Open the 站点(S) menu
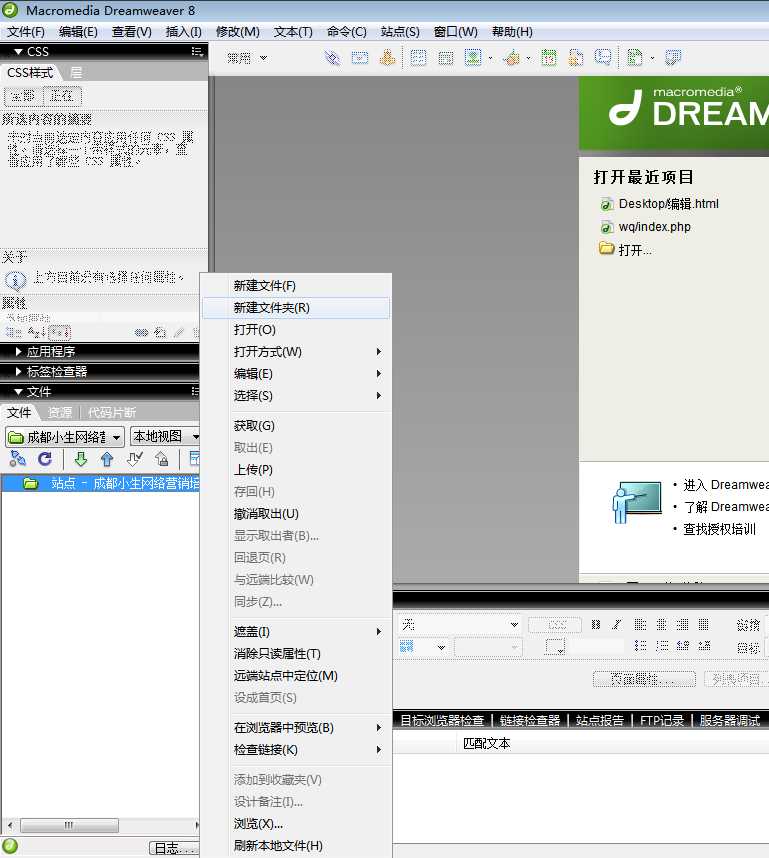 (x=400, y=32)
